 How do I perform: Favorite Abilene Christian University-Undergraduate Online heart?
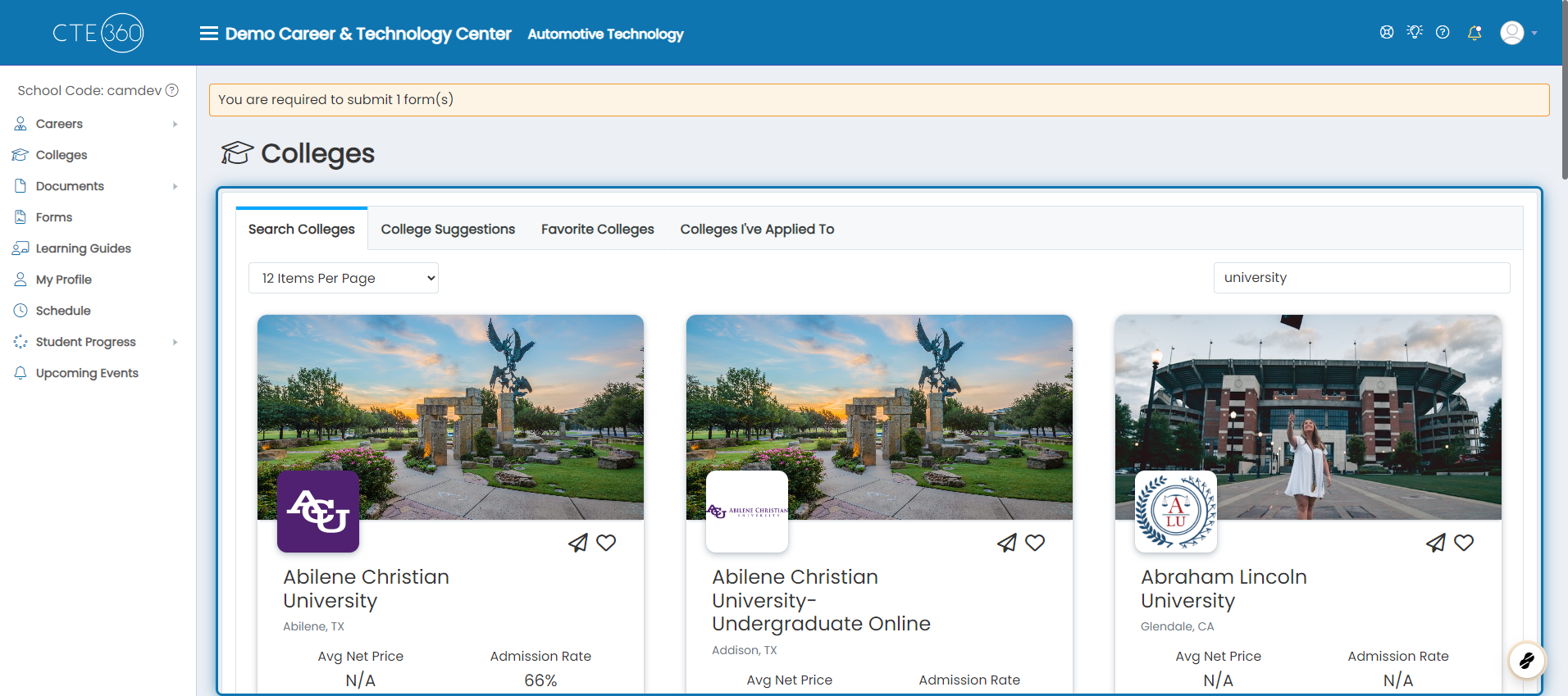tap(1035, 543)
